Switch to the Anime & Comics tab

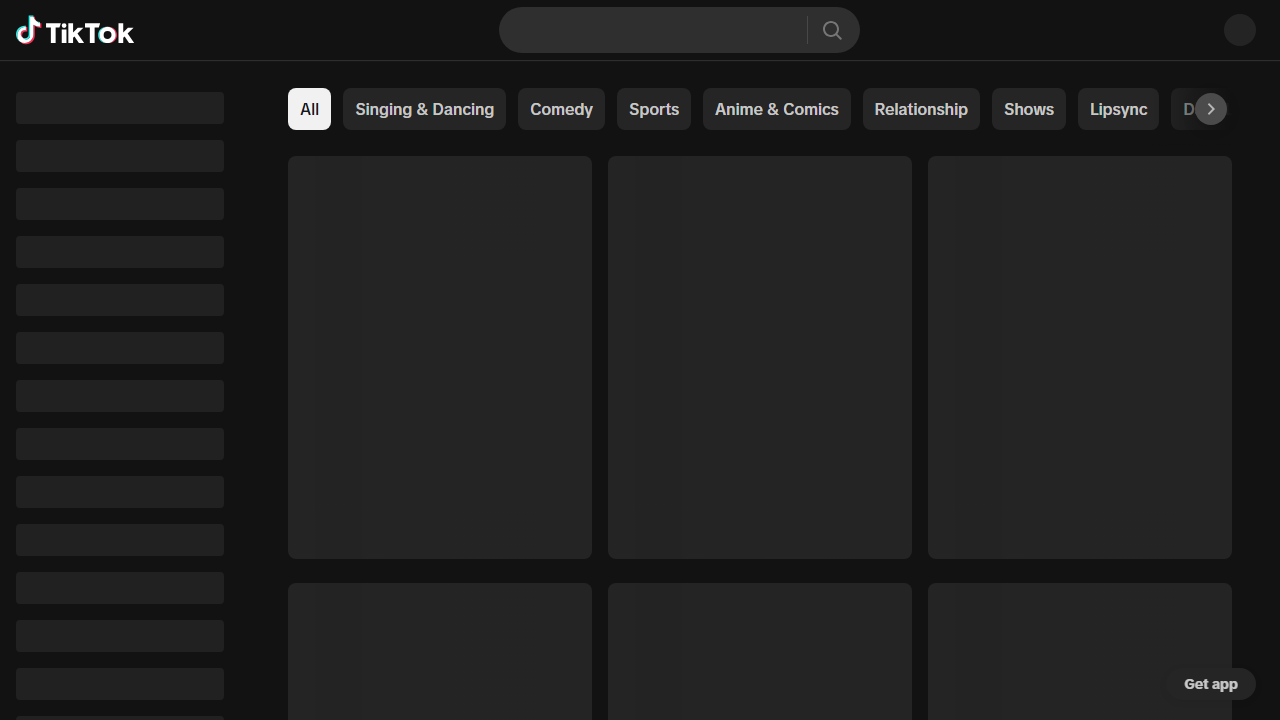(776, 109)
